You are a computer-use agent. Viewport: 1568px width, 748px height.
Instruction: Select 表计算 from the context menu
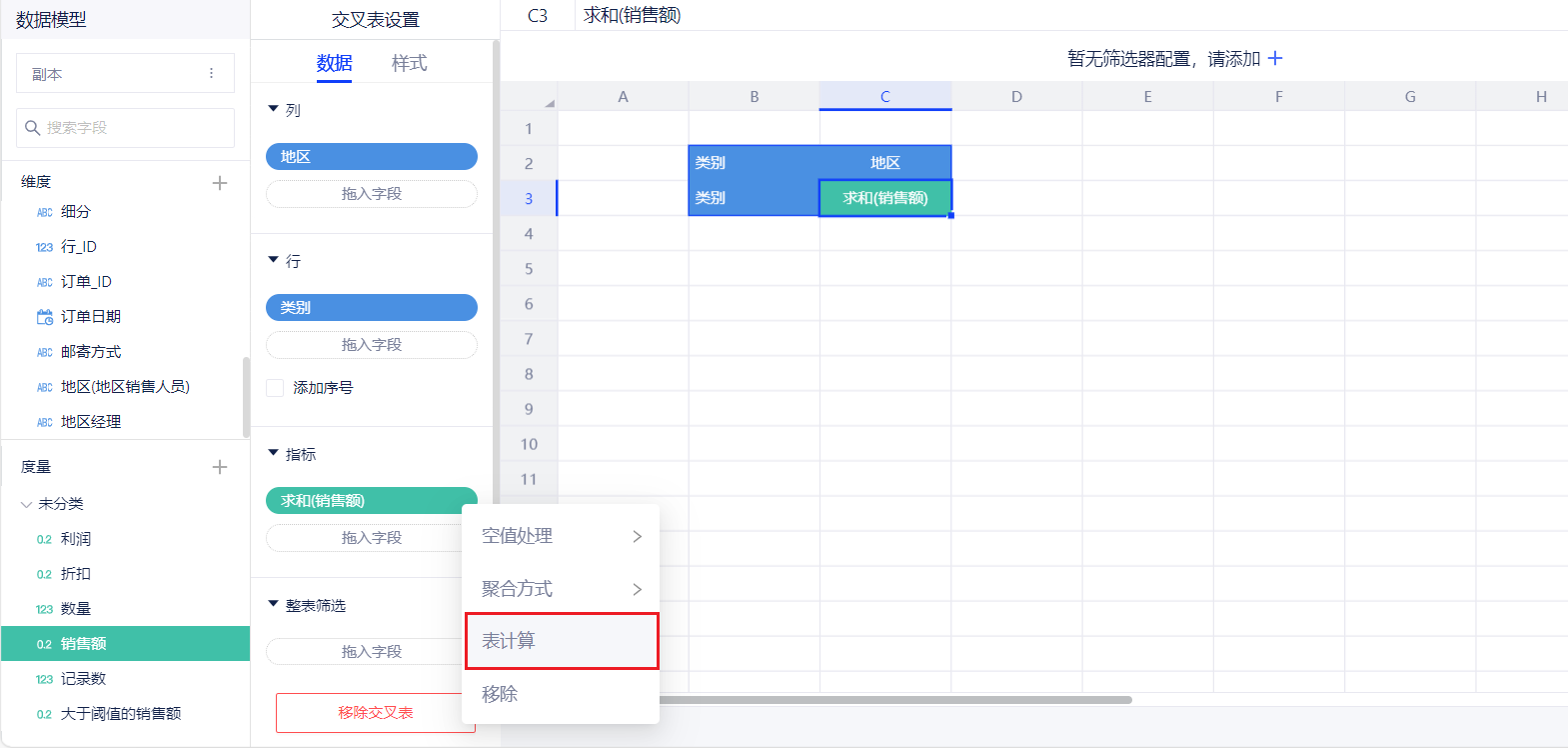(x=562, y=641)
